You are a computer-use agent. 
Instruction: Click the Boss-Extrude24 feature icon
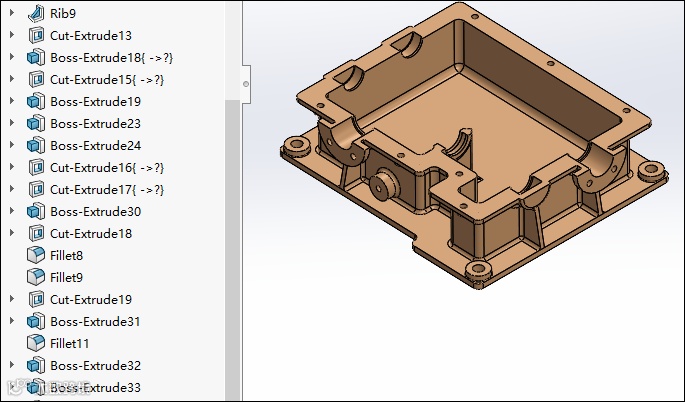pyautogui.click(x=36, y=146)
